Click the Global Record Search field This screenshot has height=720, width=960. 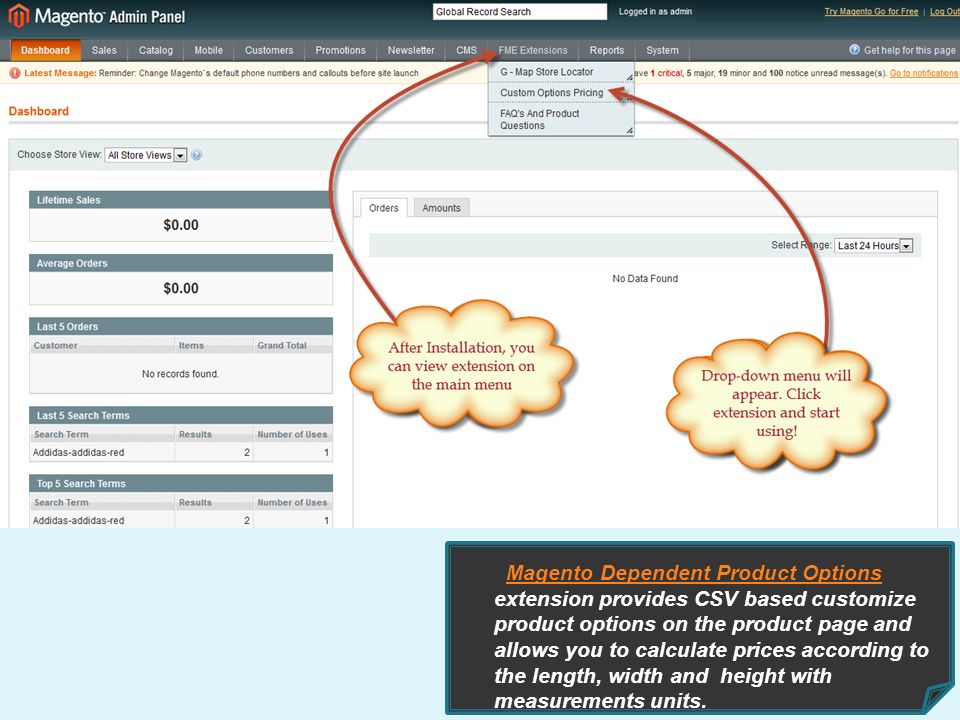click(520, 12)
